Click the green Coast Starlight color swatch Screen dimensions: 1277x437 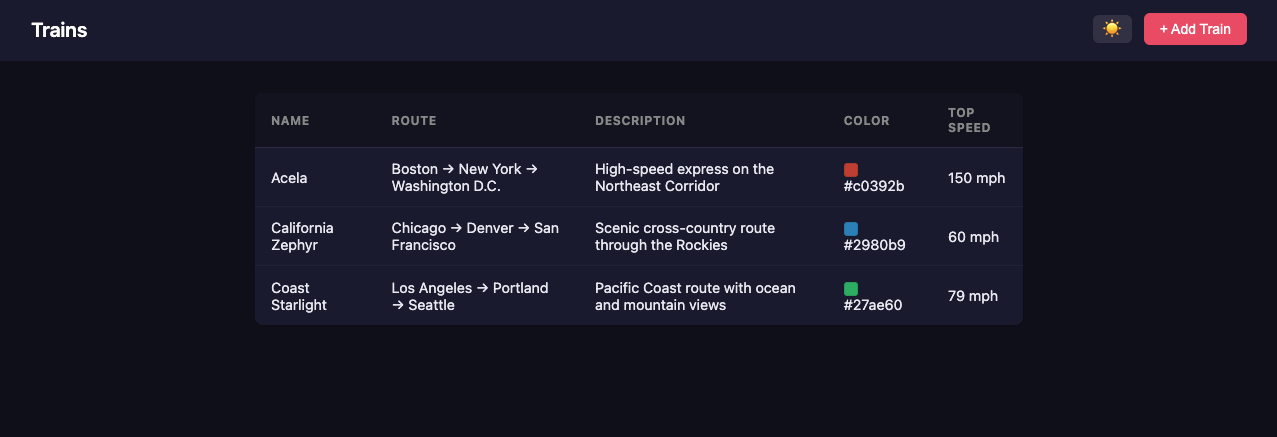tap(851, 289)
